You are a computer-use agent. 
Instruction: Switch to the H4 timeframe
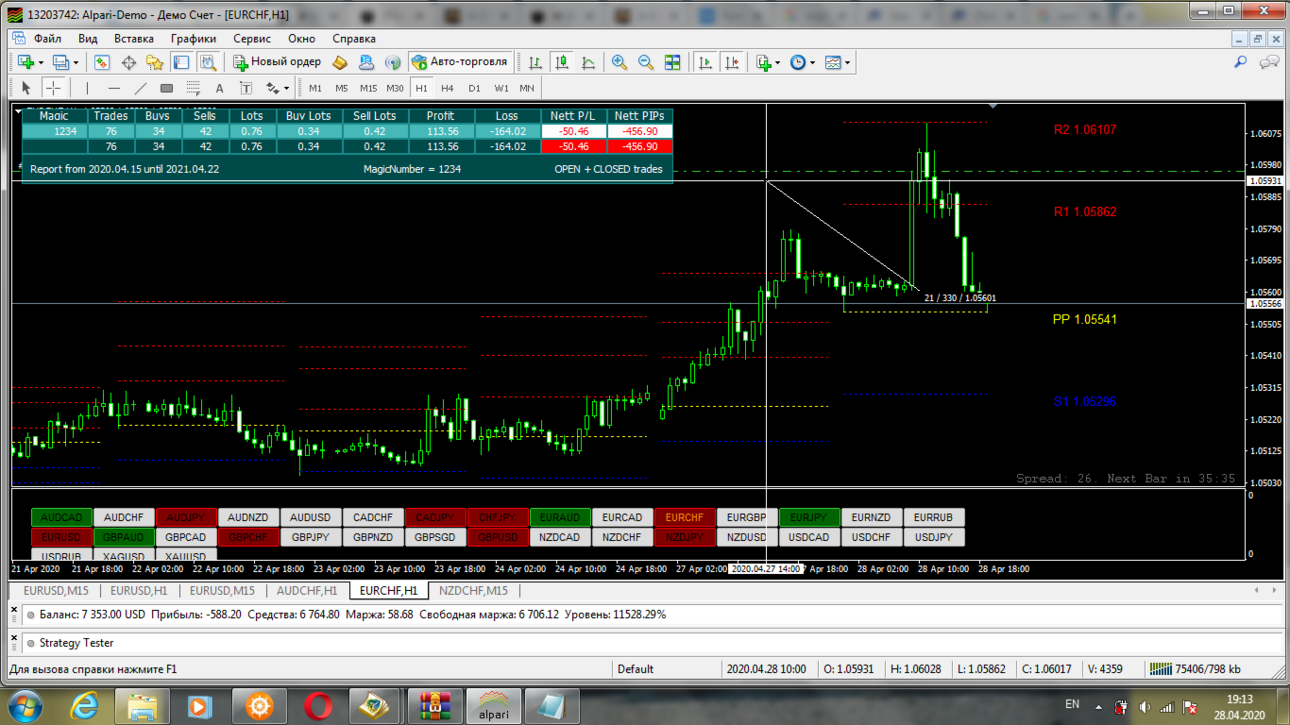pyautogui.click(x=447, y=88)
